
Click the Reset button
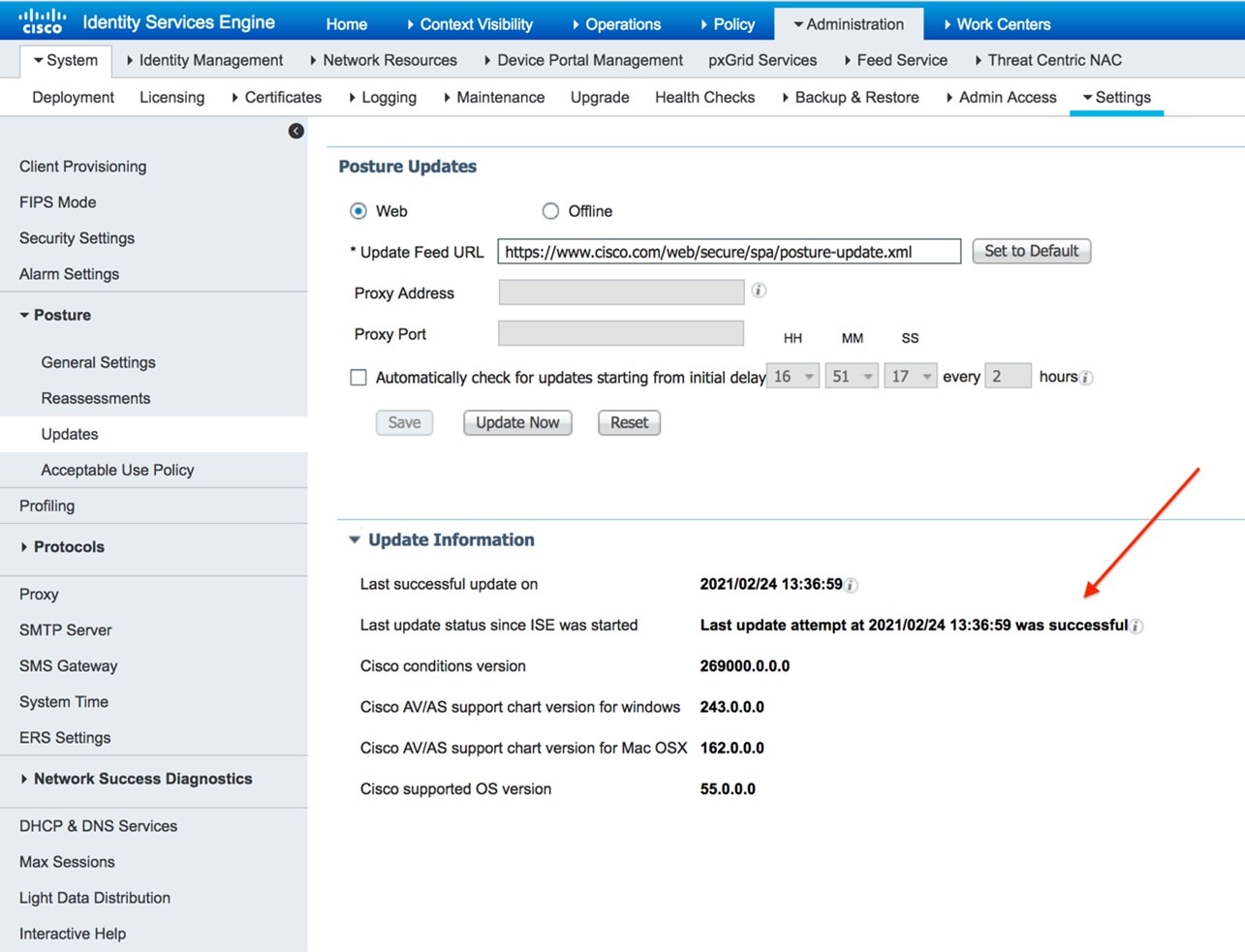[629, 422]
